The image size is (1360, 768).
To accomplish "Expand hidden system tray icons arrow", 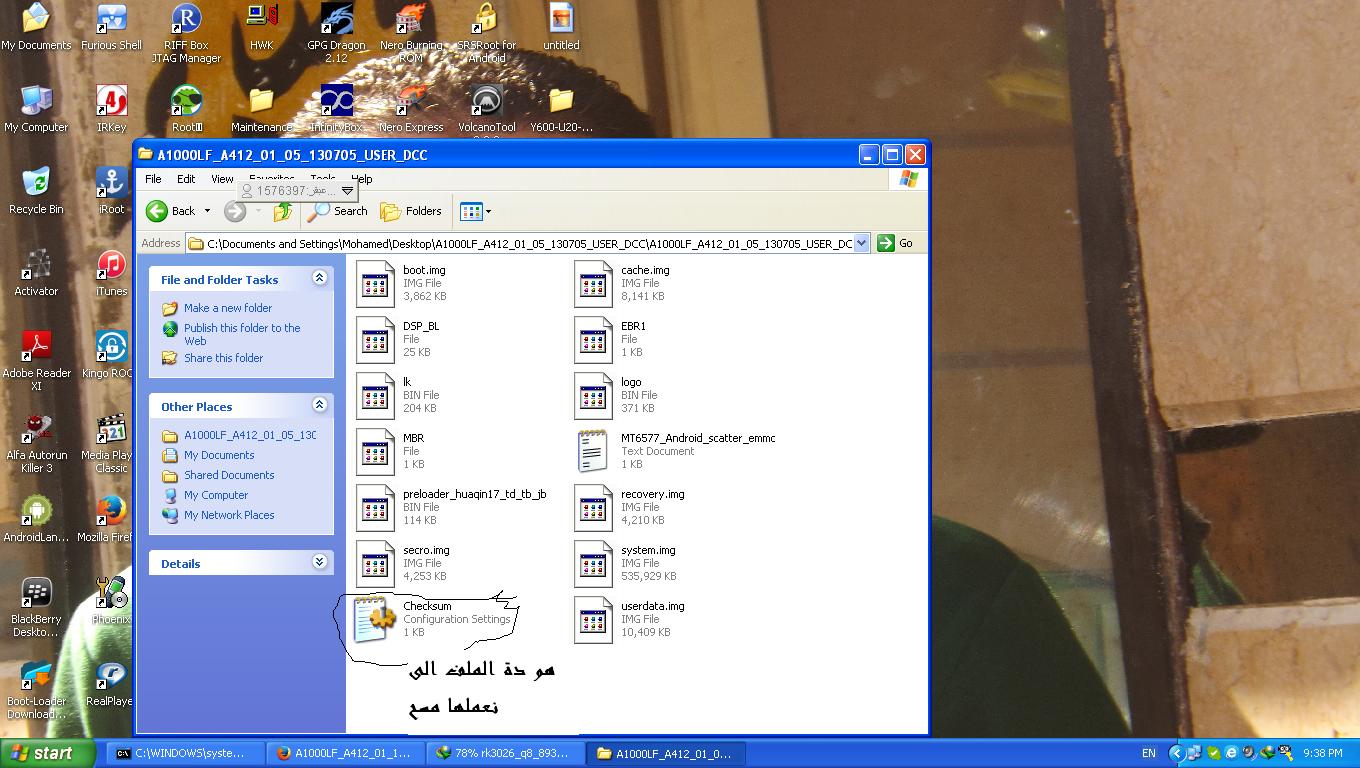I will 1176,753.
